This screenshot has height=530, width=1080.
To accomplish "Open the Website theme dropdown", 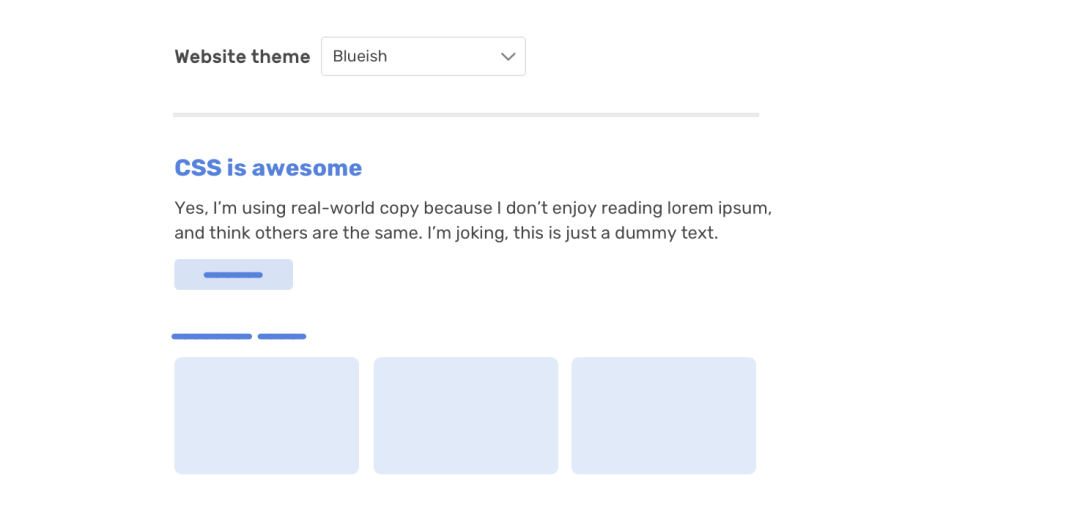I will [423, 57].
